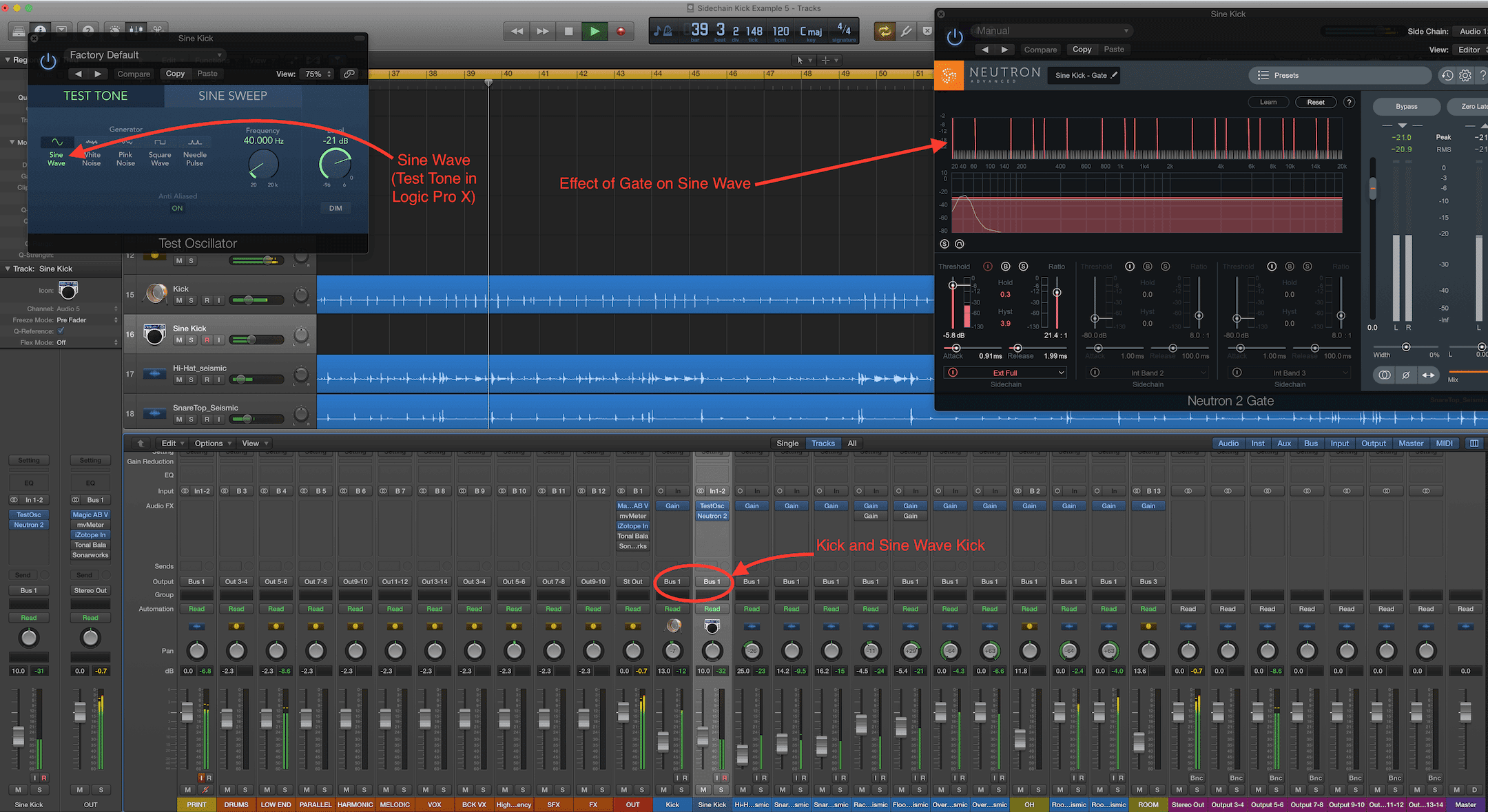Toggle the spectrum solo S icon under graph

(x=944, y=244)
